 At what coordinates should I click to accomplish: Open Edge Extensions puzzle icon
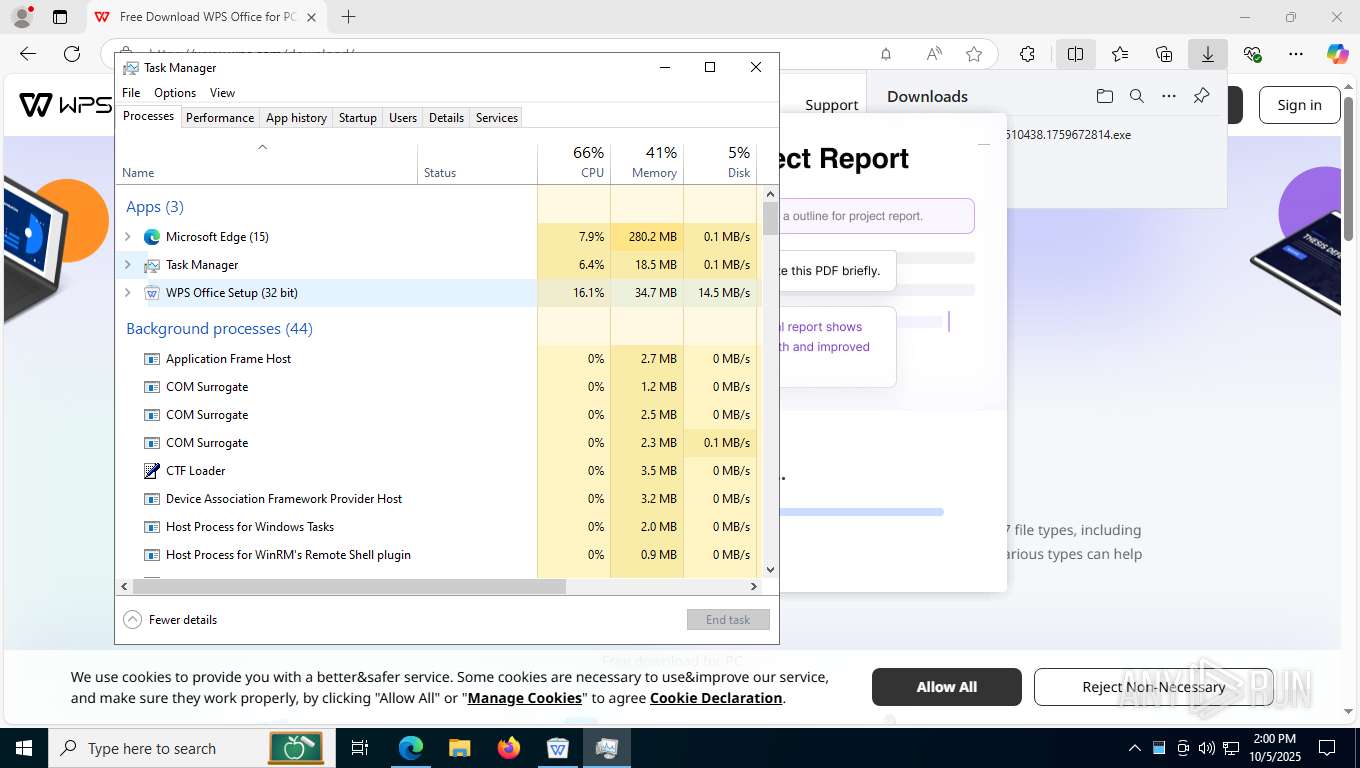1028,54
